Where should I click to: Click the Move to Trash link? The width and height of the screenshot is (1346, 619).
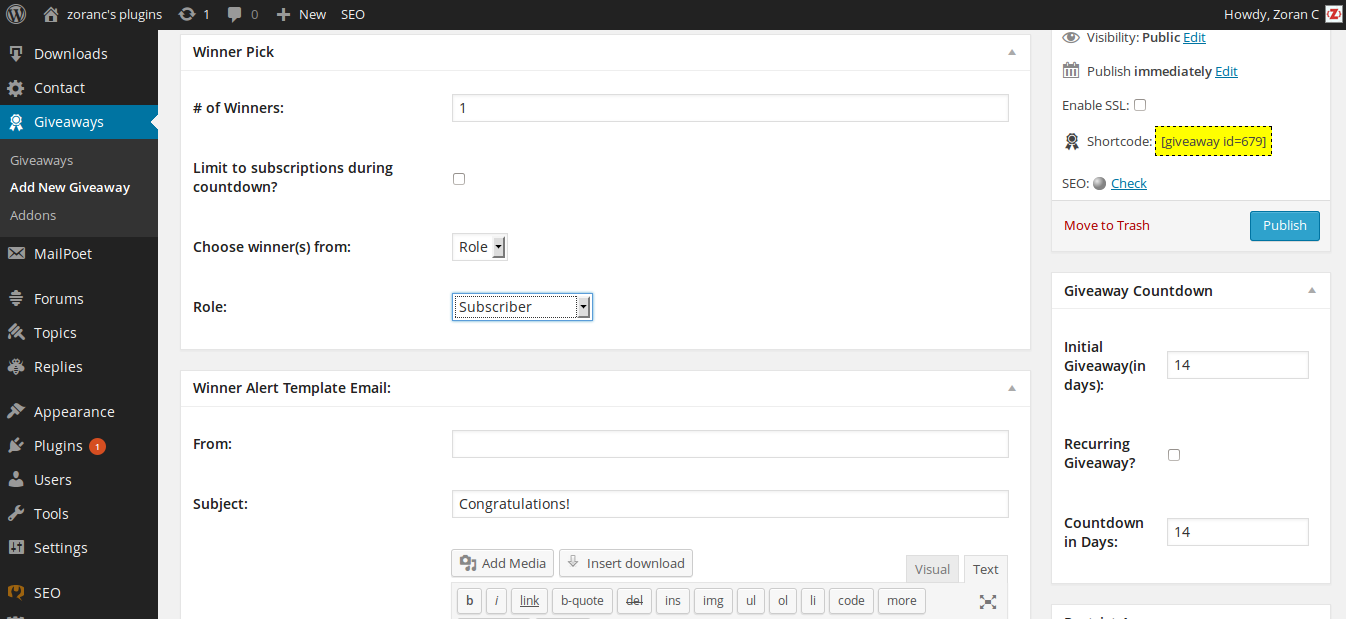[x=1106, y=226]
